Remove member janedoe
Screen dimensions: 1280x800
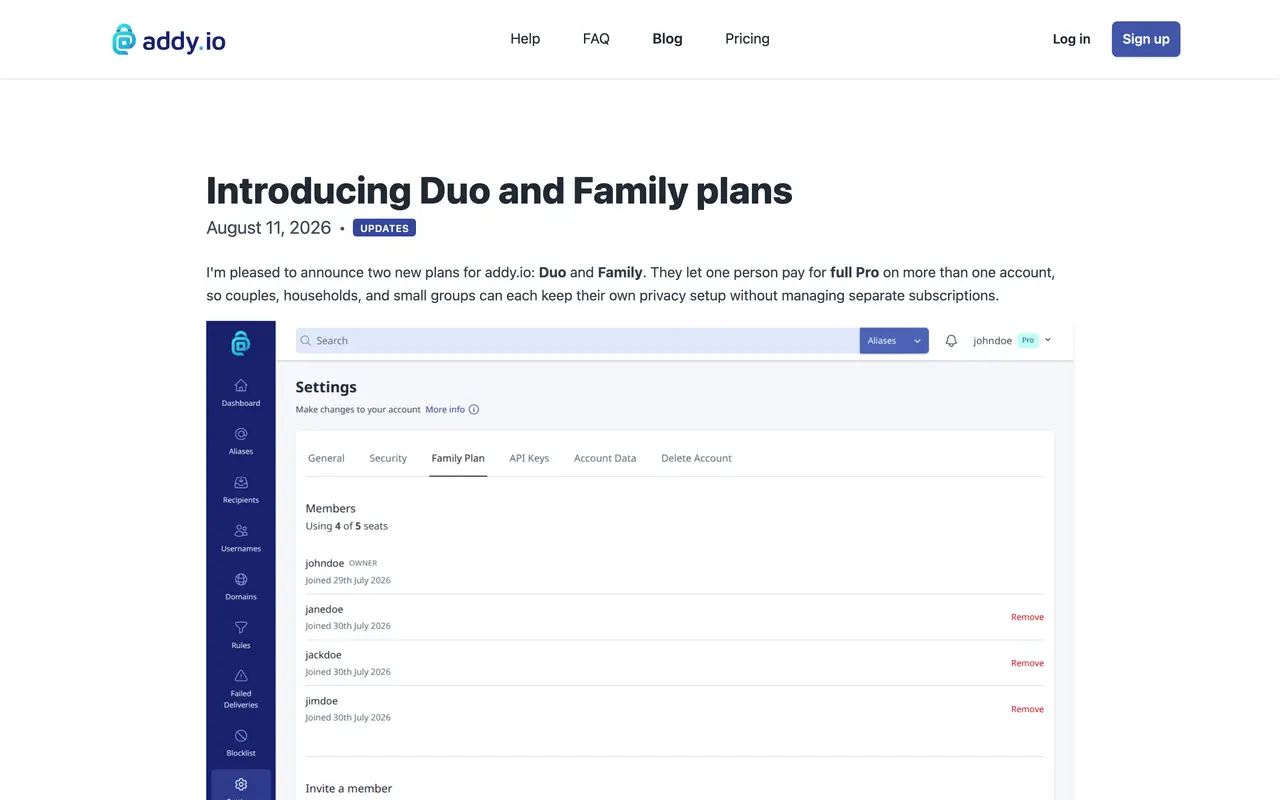point(1027,617)
